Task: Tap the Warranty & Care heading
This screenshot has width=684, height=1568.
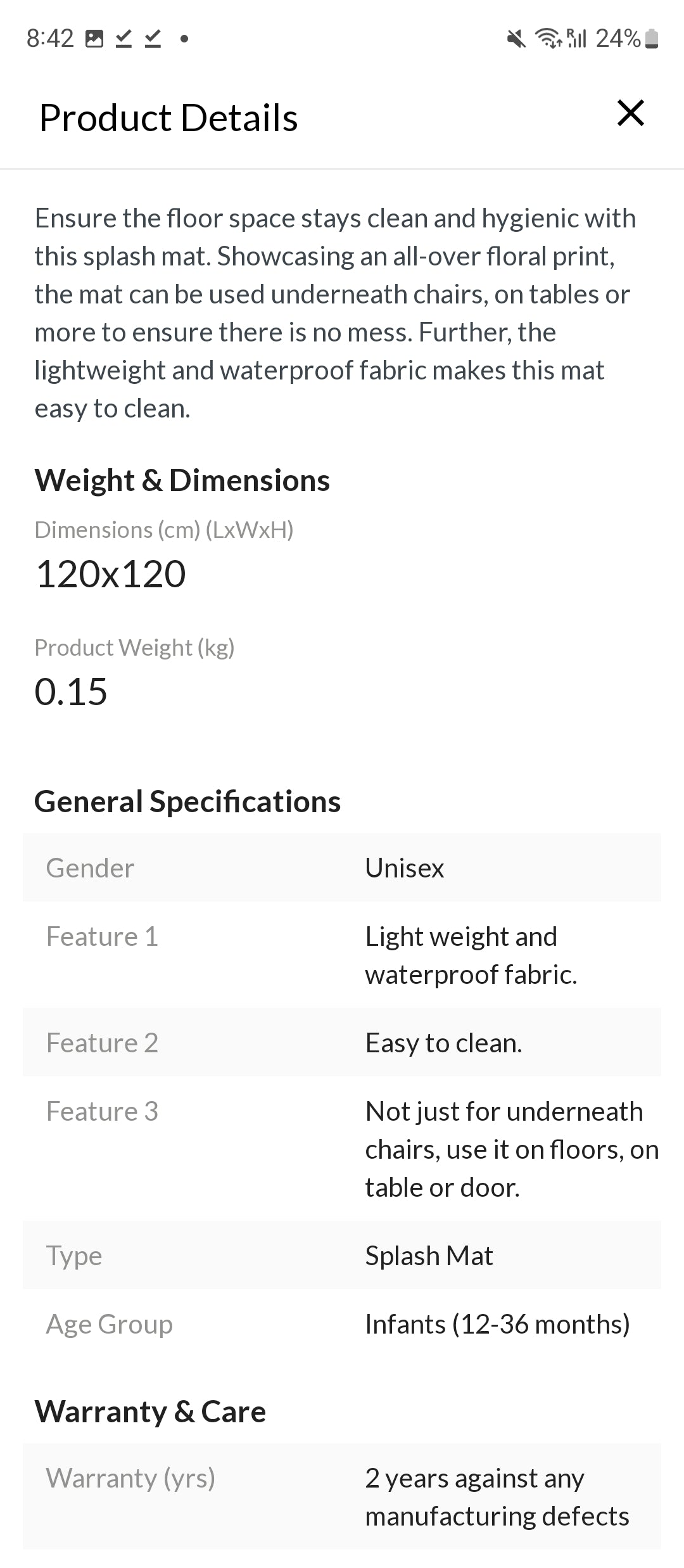Action: [x=151, y=1412]
